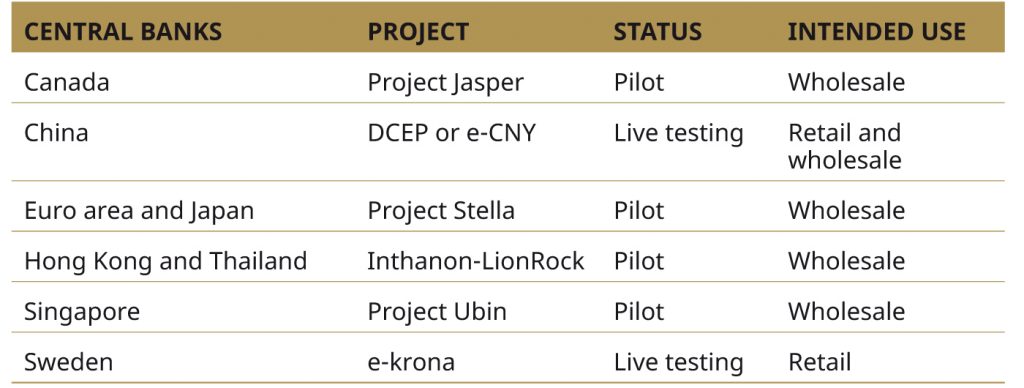The height and width of the screenshot is (388, 1024).
Task: Select the China row label
Action: pyautogui.click(x=56, y=133)
